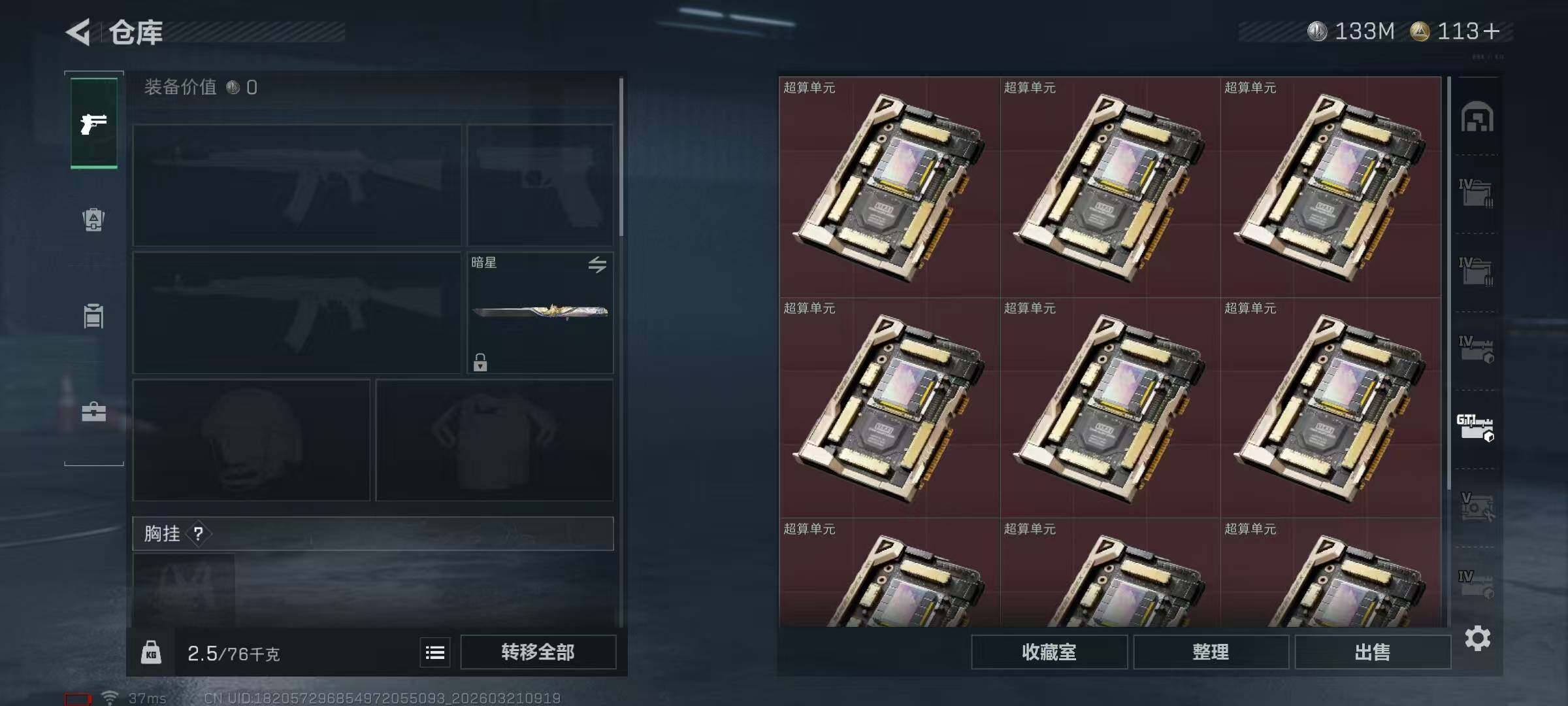Open the briefcase safe-box sidebar tab
This screenshot has width=1568, height=706.
pos(93,412)
